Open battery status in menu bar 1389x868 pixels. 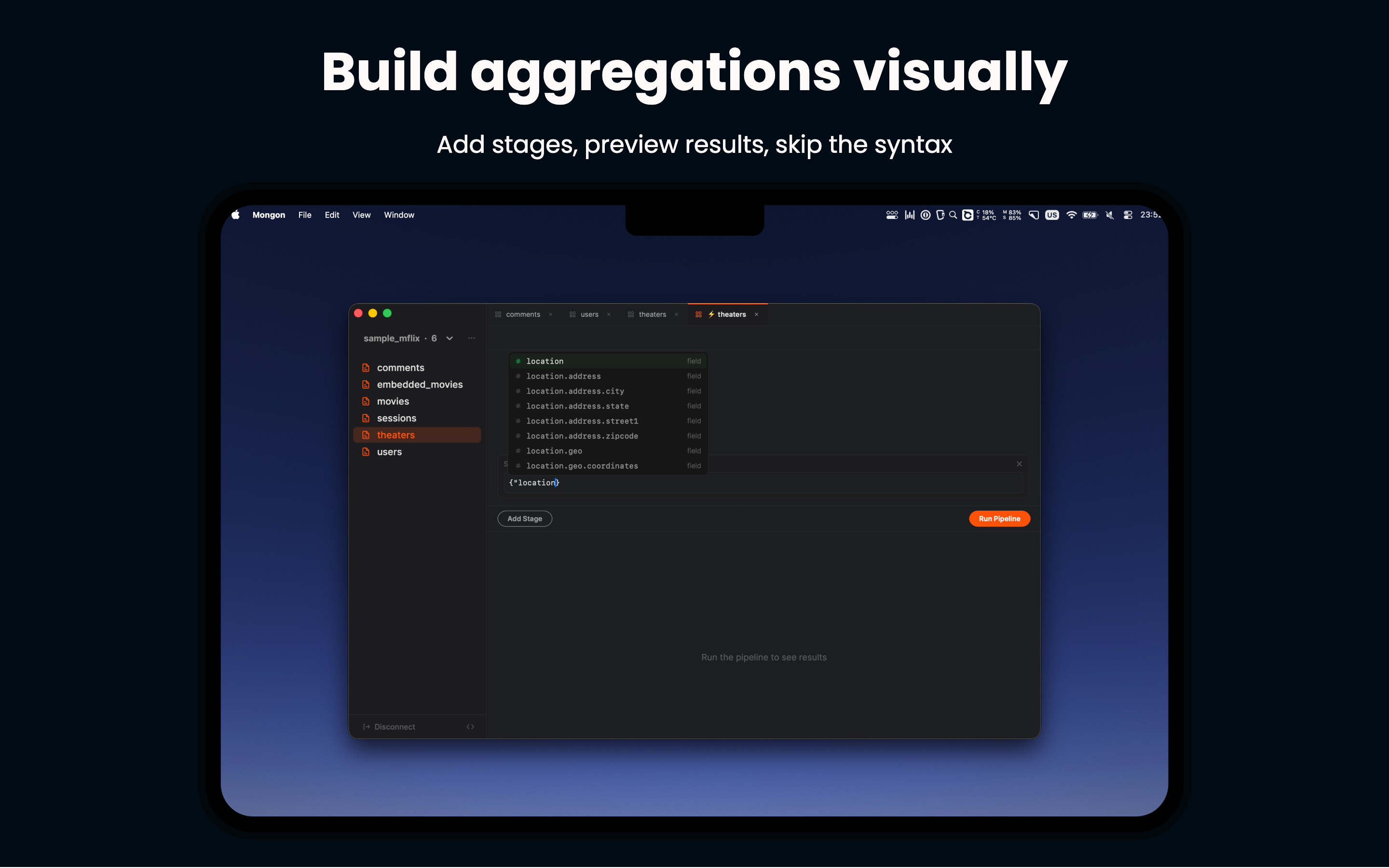pyautogui.click(x=1090, y=215)
